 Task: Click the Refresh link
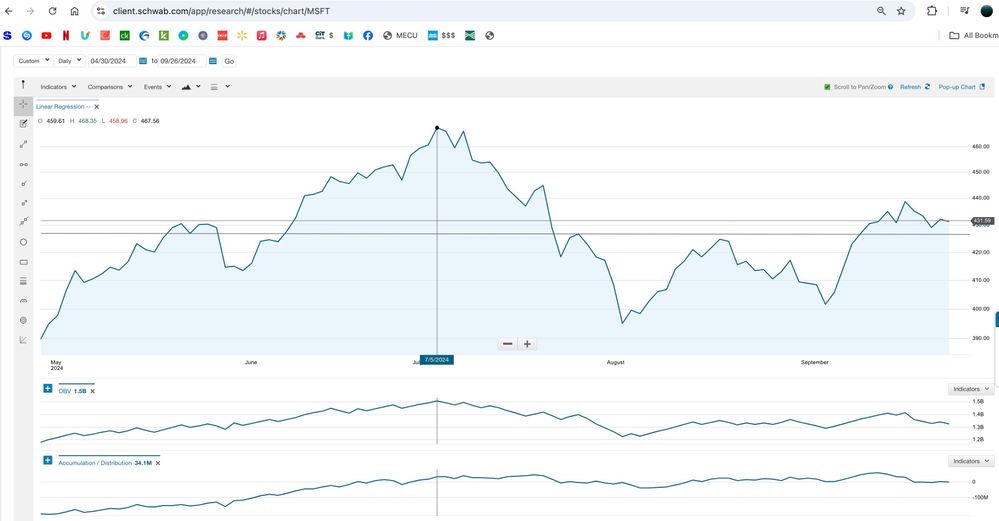pyautogui.click(x=915, y=87)
